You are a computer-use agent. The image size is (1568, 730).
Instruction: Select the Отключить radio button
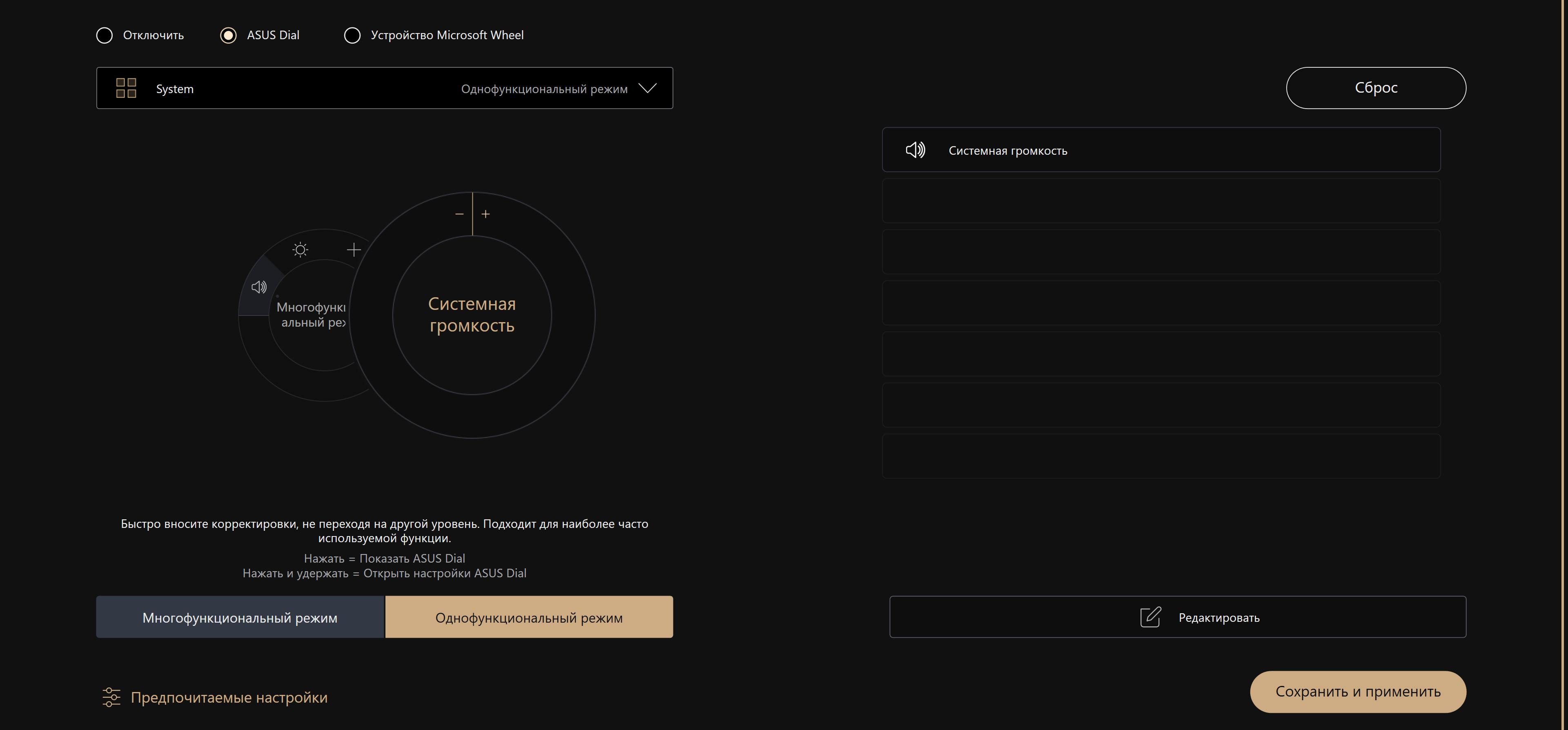point(105,35)
